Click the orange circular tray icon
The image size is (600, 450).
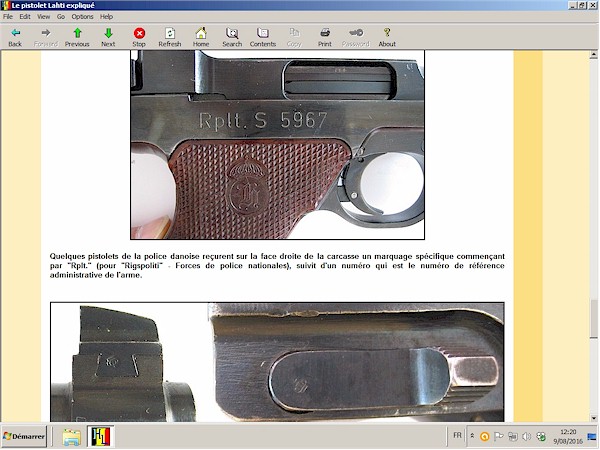(x=484, y=436)
